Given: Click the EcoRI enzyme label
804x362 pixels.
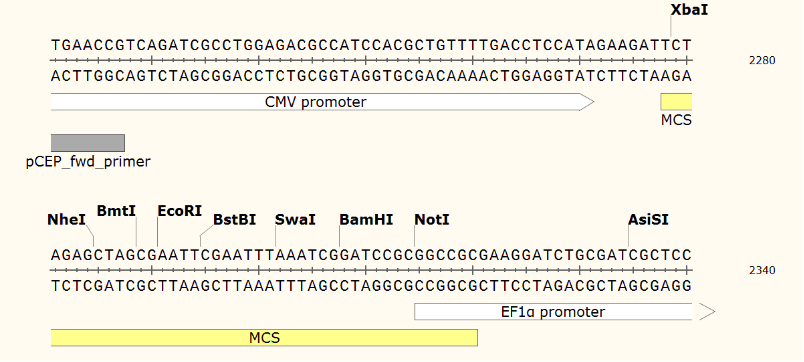Looking at the screenshot, I should click(179, 211).
